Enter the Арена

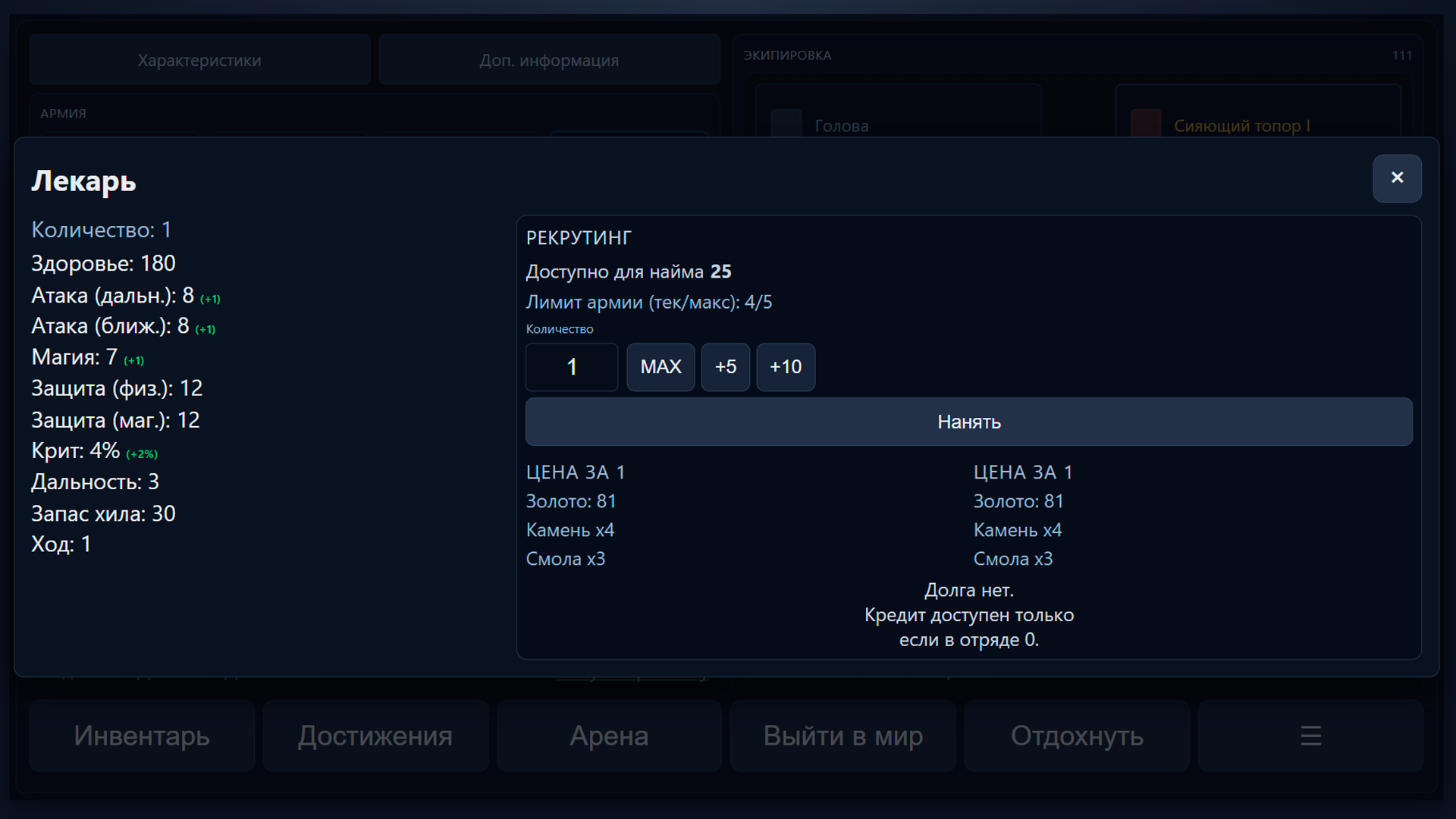(x=609, y=736)
